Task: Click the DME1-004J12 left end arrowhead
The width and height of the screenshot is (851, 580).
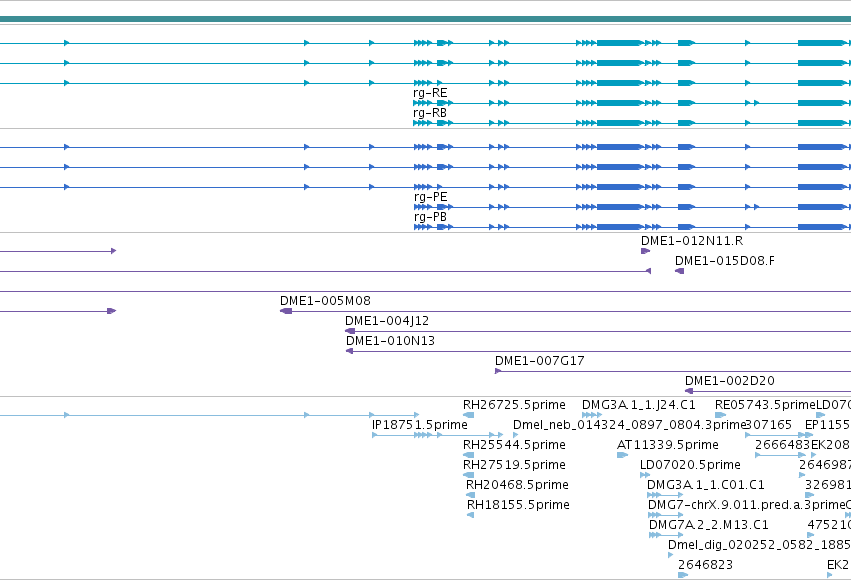Action: coord(350,332)
